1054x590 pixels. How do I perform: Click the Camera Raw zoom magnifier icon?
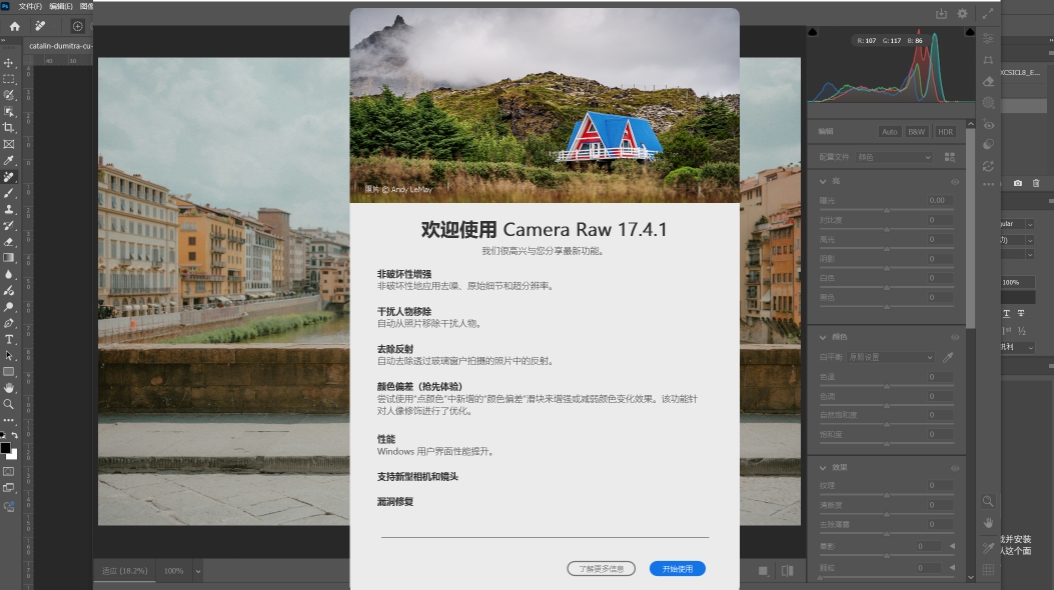click(x=988, y=501)
